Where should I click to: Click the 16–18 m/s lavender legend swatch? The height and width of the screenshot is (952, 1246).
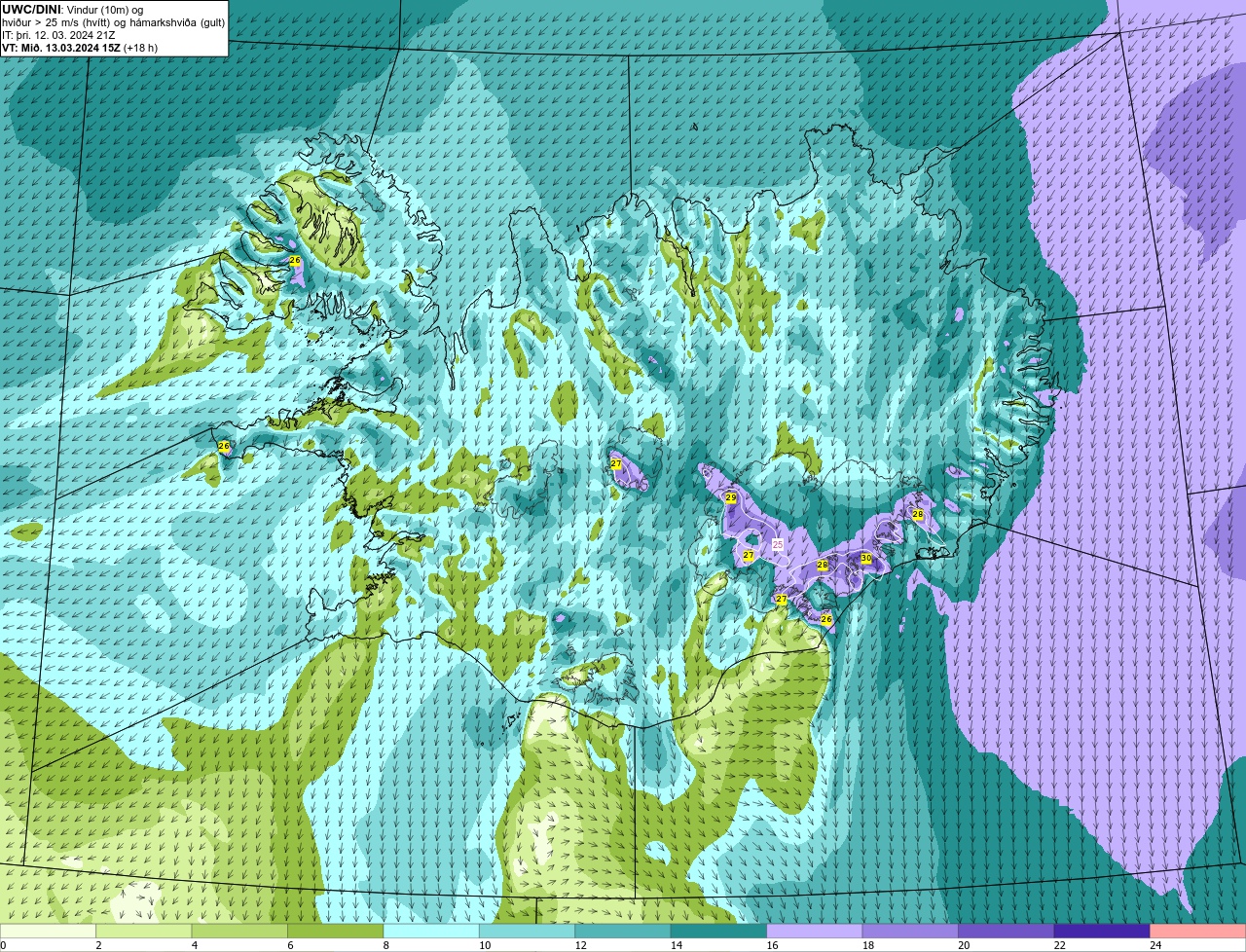815,932
